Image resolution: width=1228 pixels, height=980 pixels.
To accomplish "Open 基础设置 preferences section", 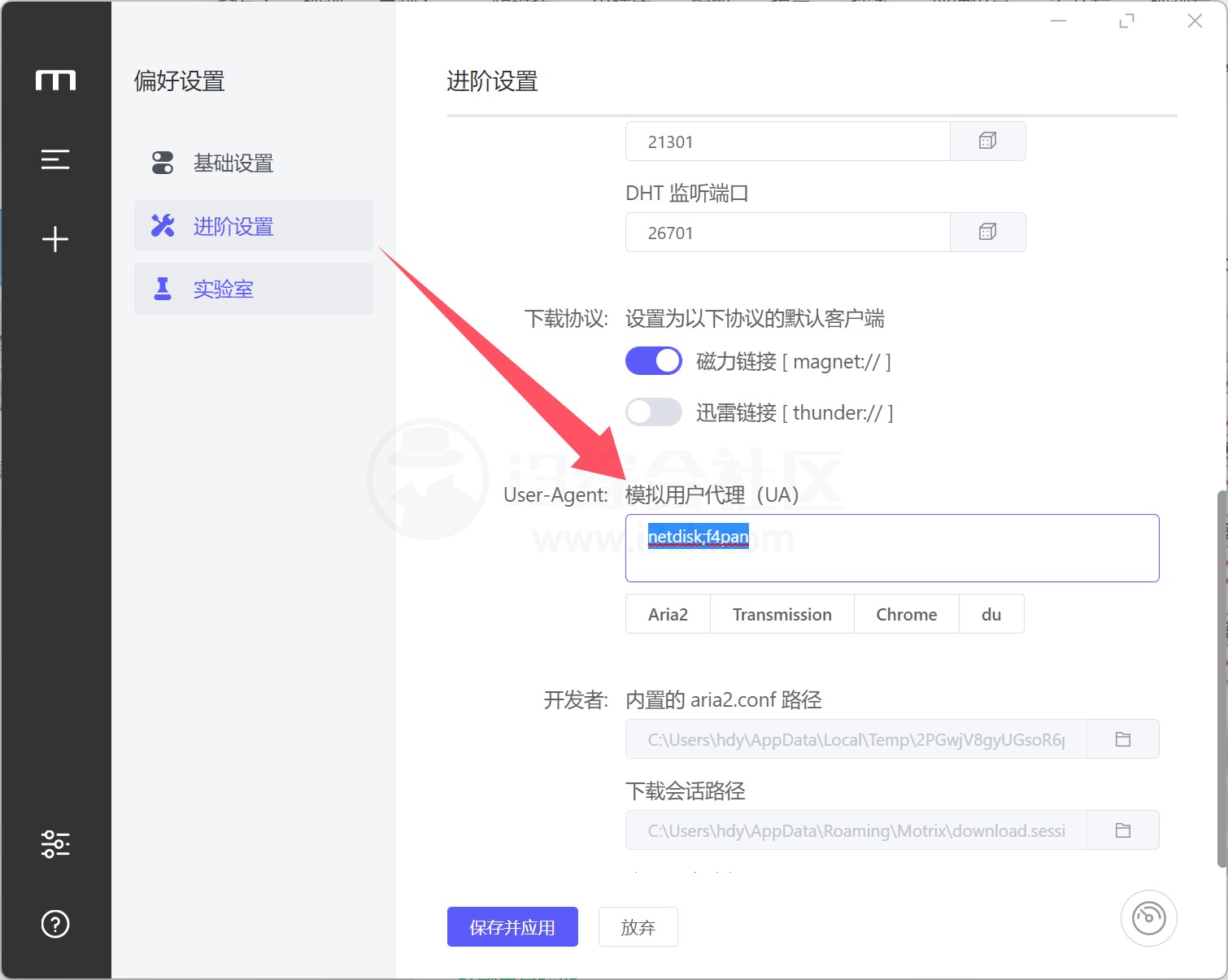I will coord(254,163).
